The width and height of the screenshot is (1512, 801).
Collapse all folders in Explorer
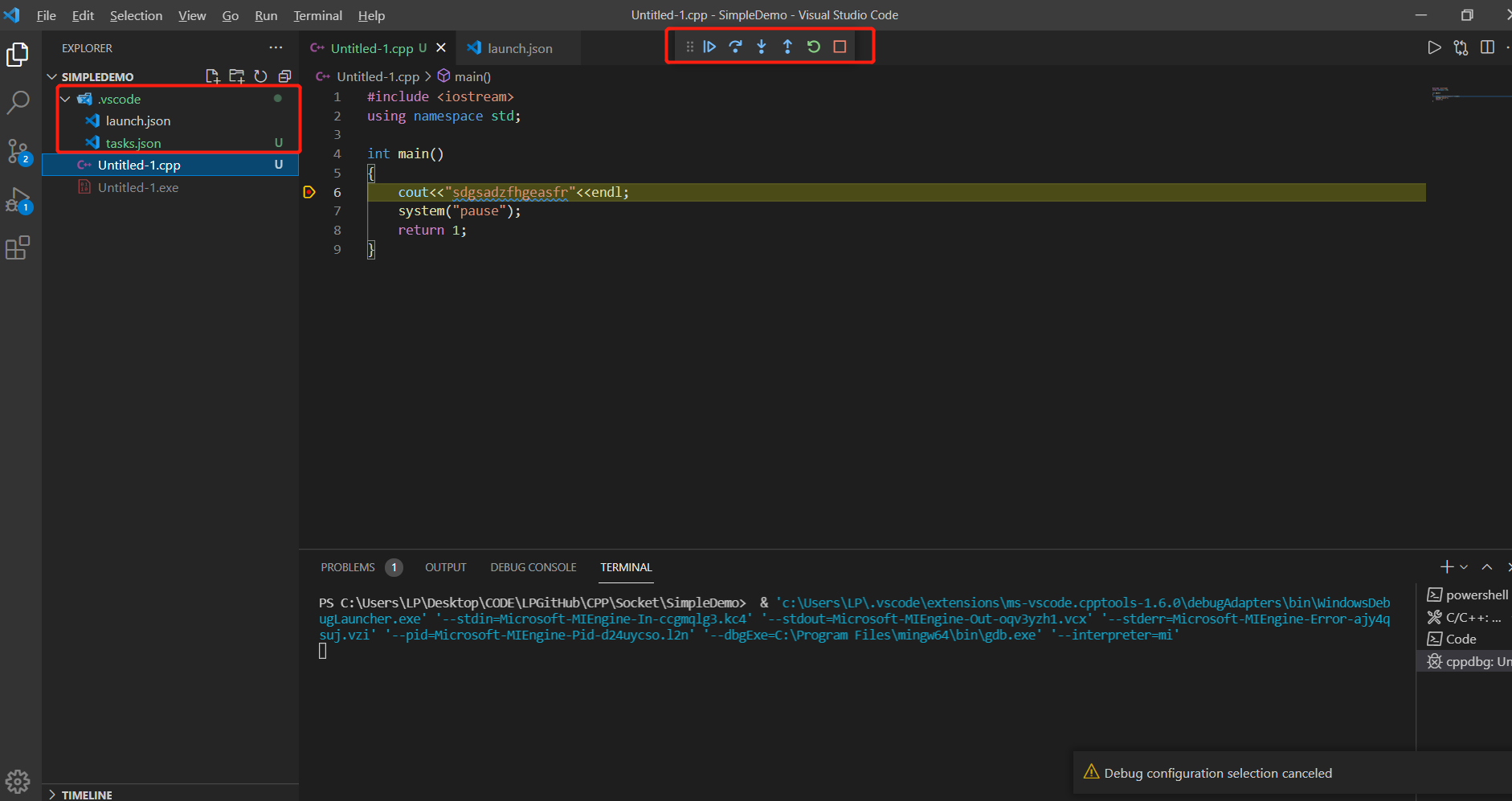click(284, 76)
